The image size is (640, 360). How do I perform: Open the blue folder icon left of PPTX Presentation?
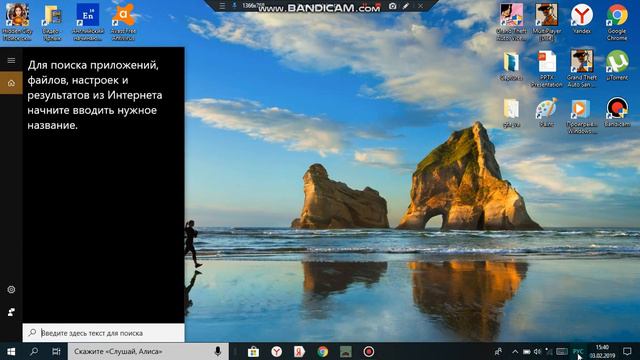pos(511,65)
